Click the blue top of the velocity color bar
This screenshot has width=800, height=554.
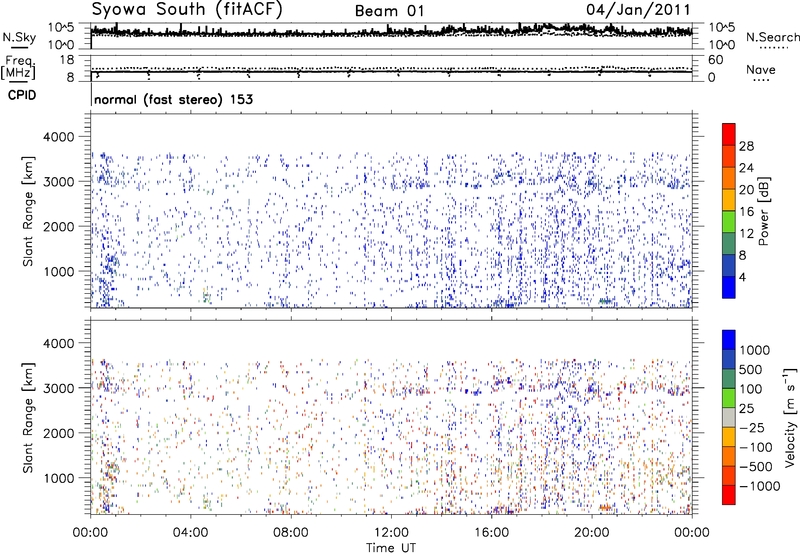pyautogui.click(x=729, y=340)
